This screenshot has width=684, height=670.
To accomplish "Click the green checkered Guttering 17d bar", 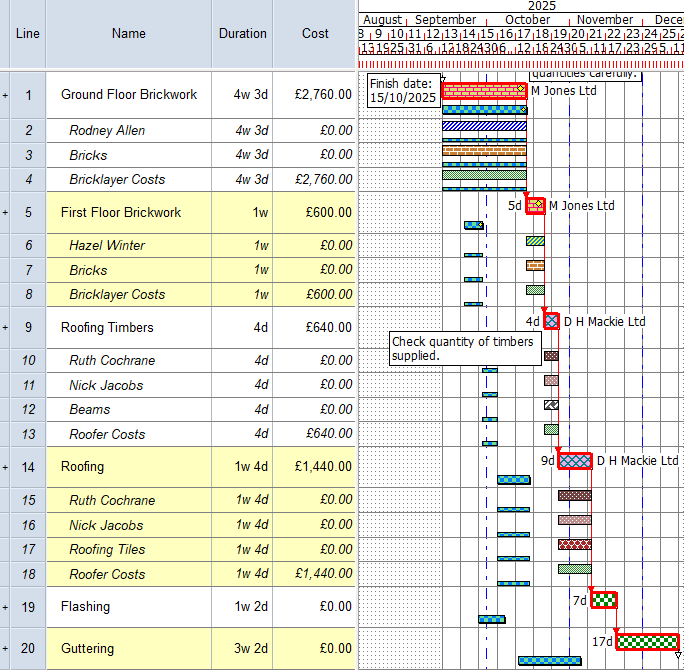I will [647, 642].
